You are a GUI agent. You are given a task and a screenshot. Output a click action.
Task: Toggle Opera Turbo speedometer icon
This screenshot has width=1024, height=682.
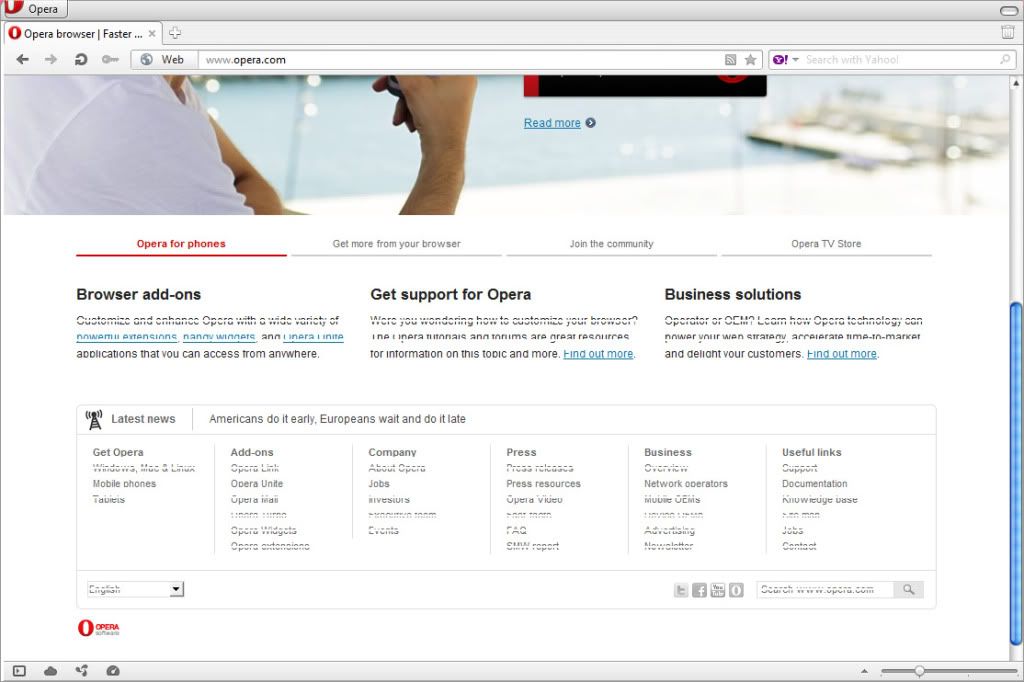(113, 671)
